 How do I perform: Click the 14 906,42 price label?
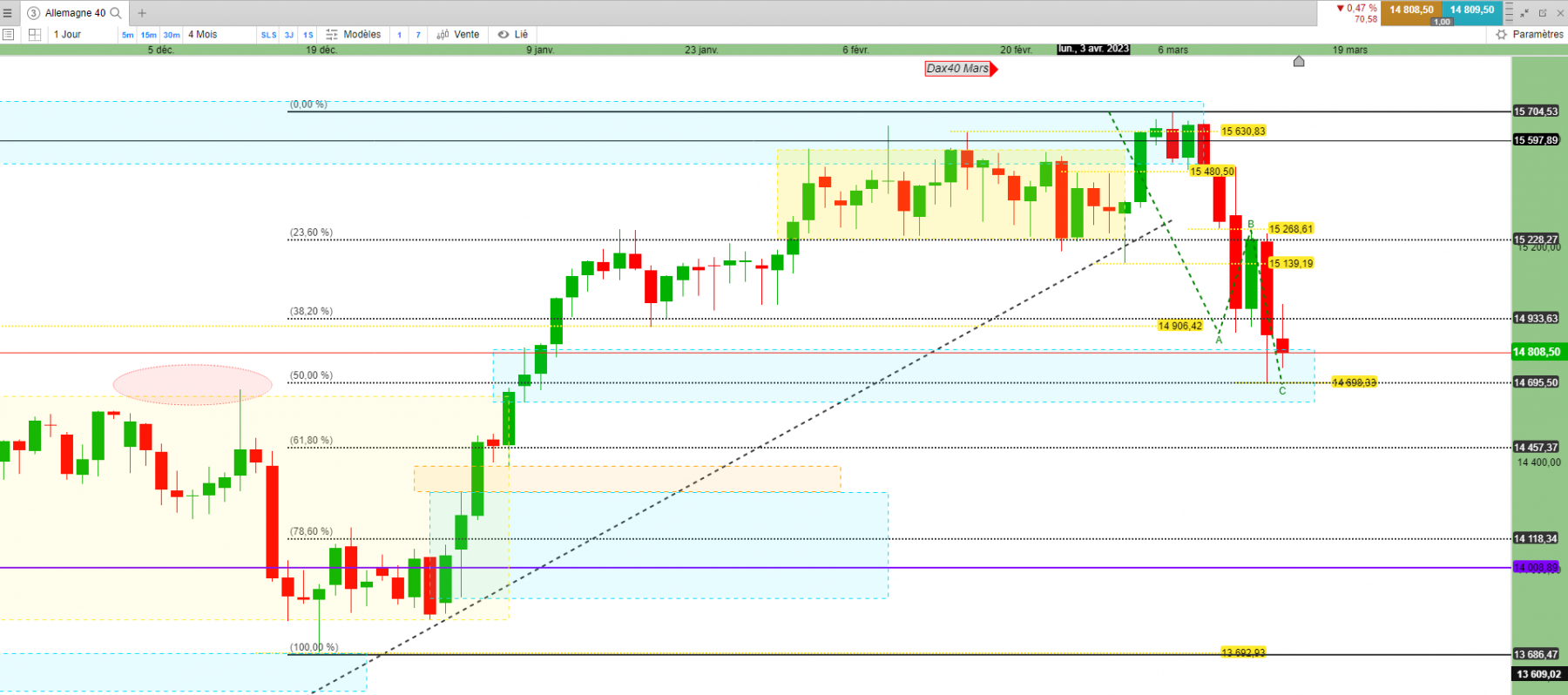coord(1180,326)
